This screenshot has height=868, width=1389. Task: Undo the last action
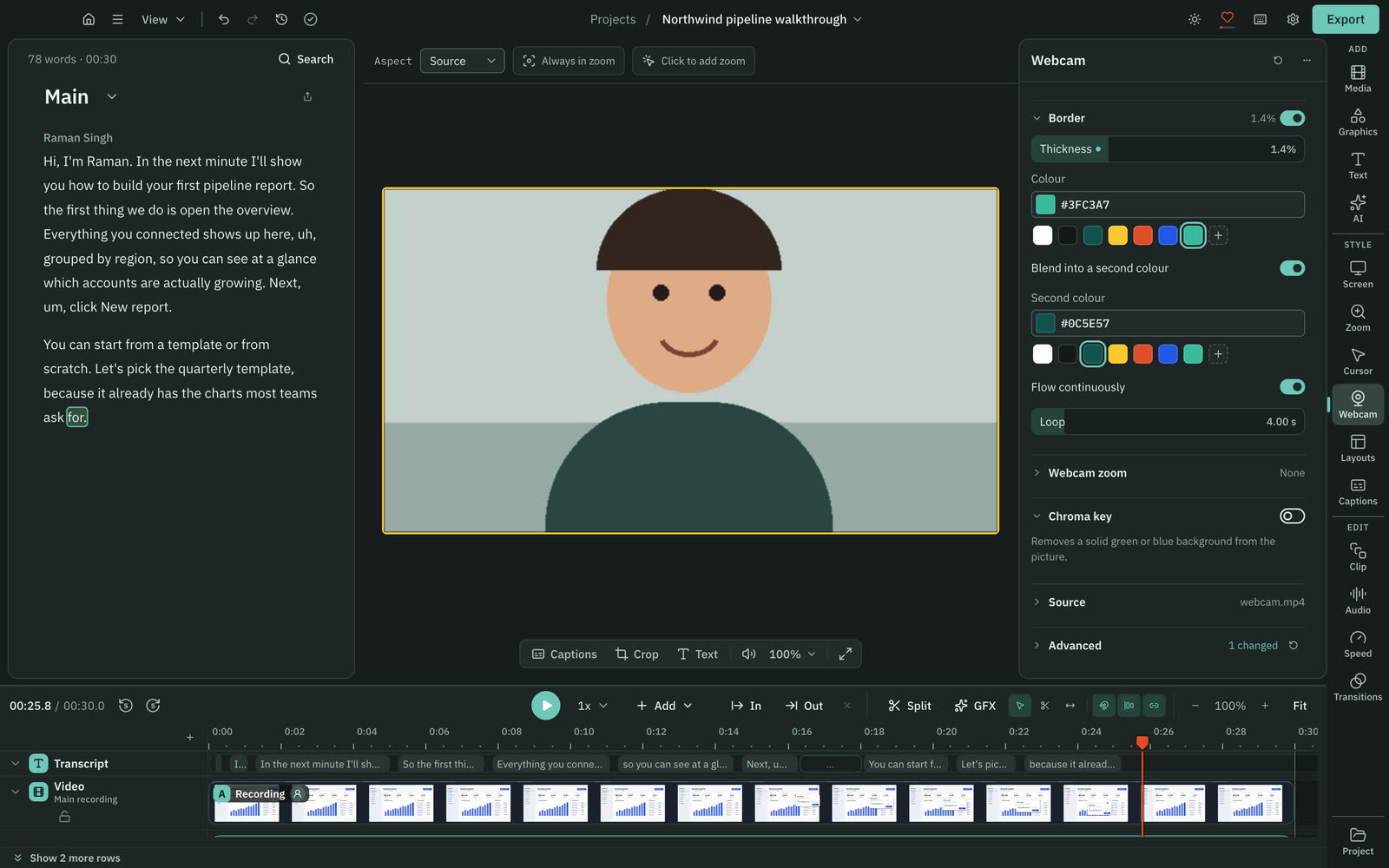(x=224, y=19)
